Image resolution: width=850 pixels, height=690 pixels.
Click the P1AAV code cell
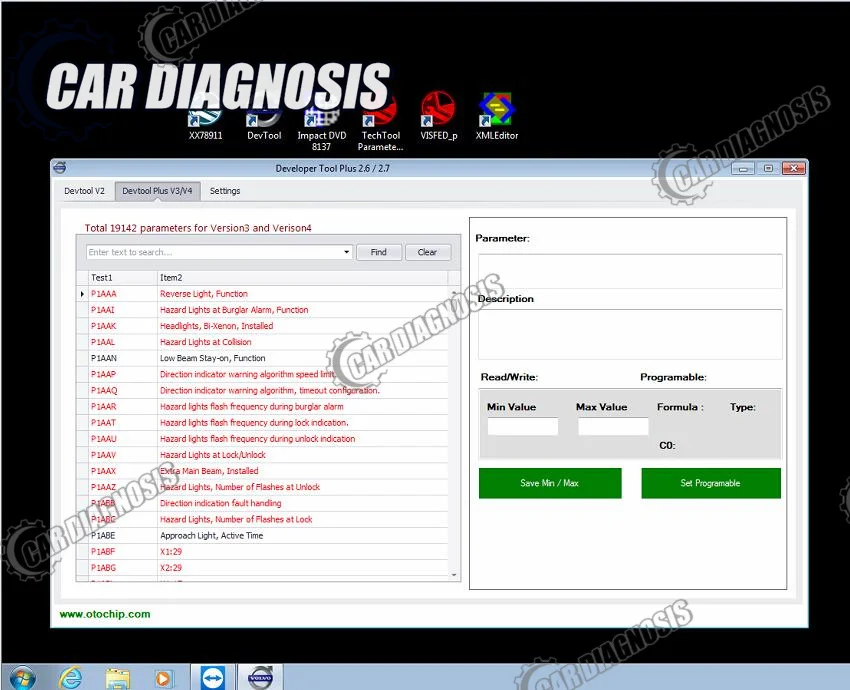123,455
